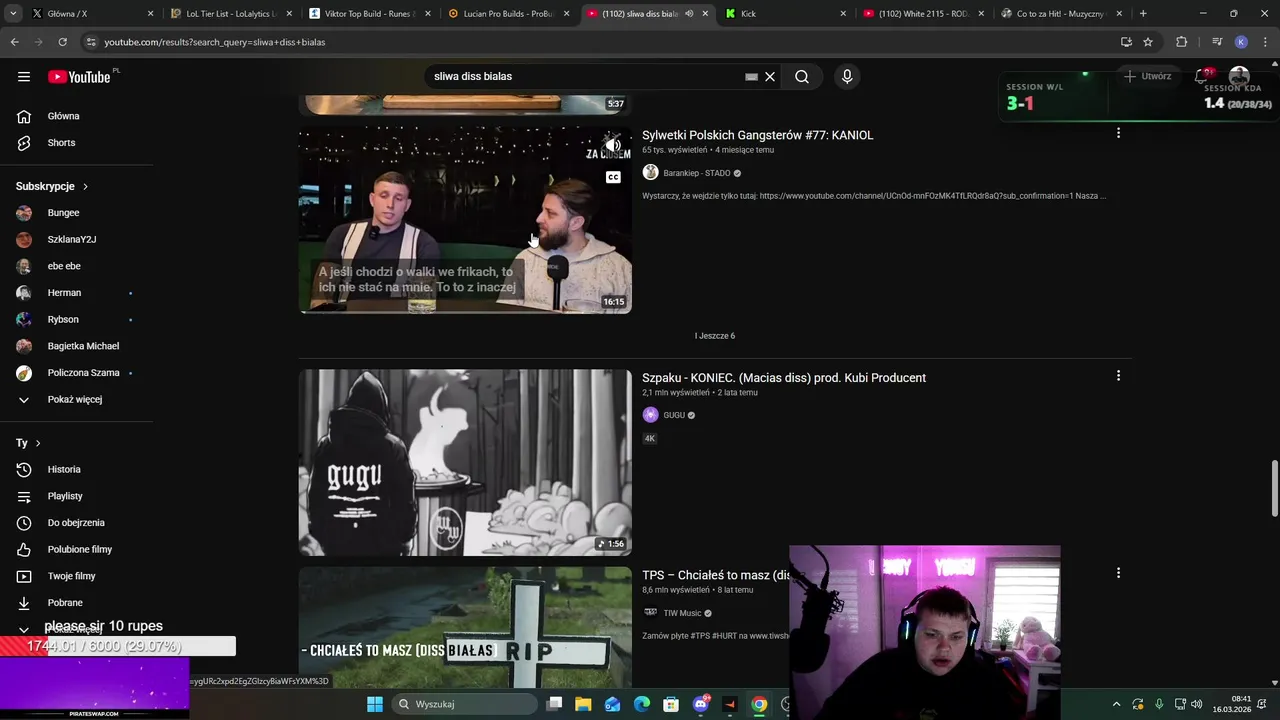Open the on-screen keyboard in search box
The height and width of the screenshot is (720, 1280).
(751, 77)
